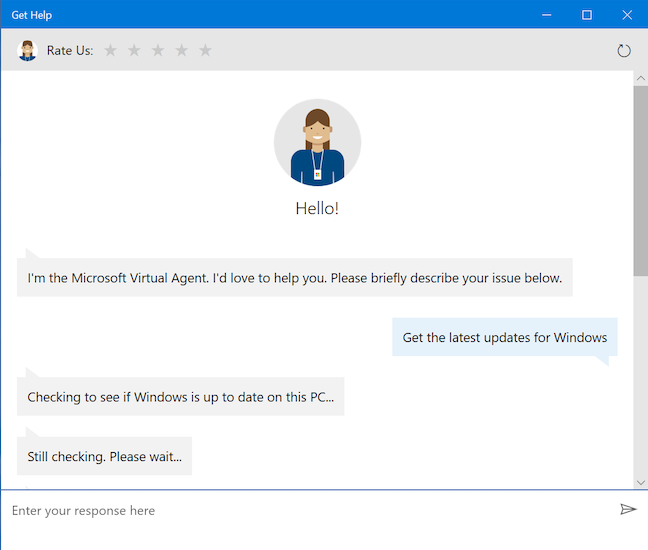Click the 'Checking to see if Windows' message
This screenshot has width=648, height=550.
180,397
